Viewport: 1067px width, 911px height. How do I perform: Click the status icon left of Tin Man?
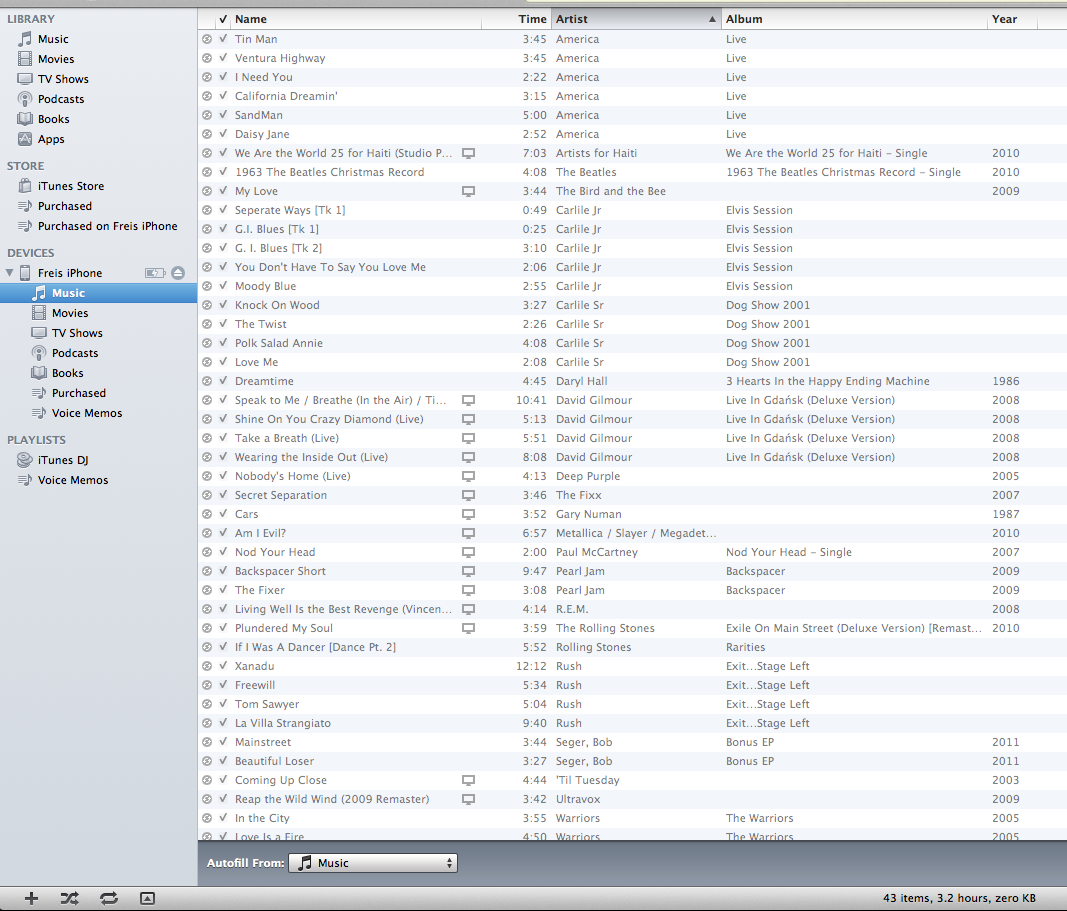[207, 39]
